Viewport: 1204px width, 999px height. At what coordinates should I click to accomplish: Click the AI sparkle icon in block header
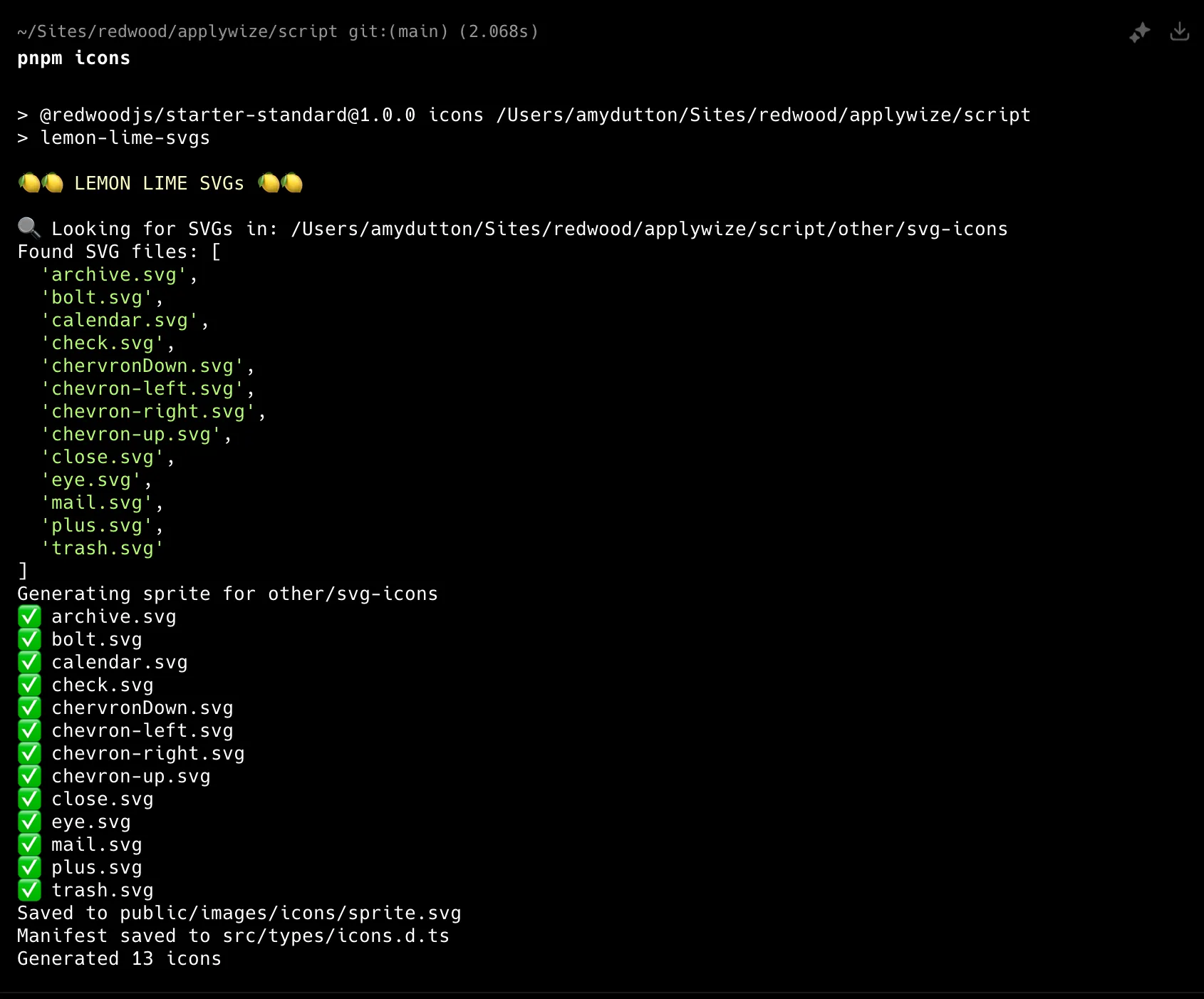pyautogui.click(x=1140, y=32)
